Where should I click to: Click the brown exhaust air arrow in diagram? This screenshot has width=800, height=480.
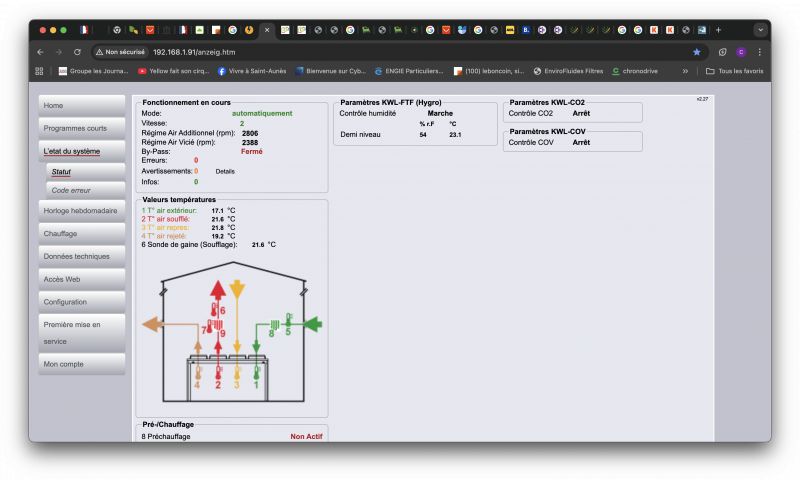(155, 324)
